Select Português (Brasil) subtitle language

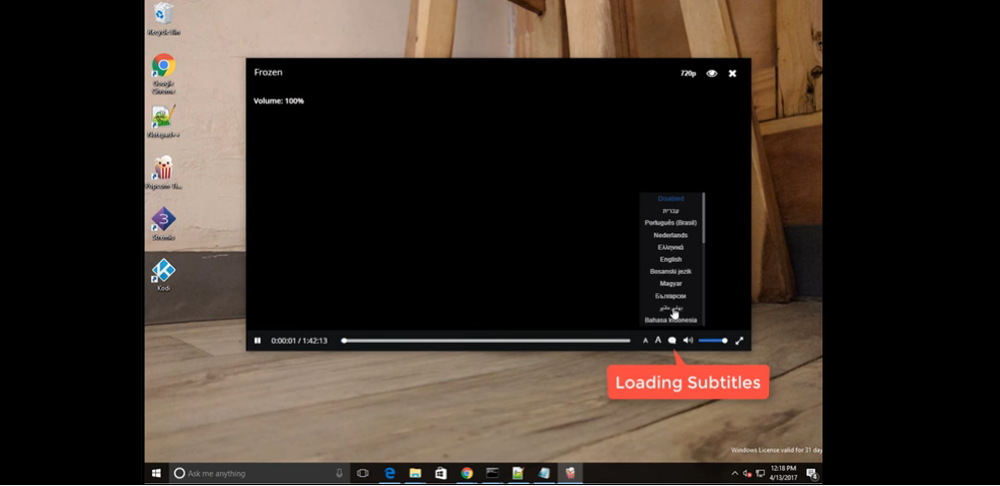pos(670,223)
